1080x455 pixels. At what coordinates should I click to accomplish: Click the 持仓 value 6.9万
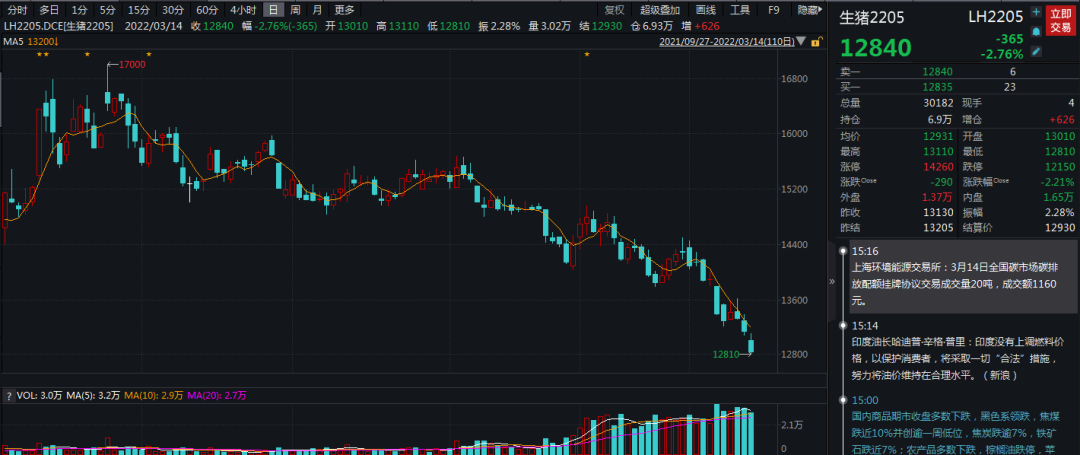pyautogui.click(x=939, y=119)
